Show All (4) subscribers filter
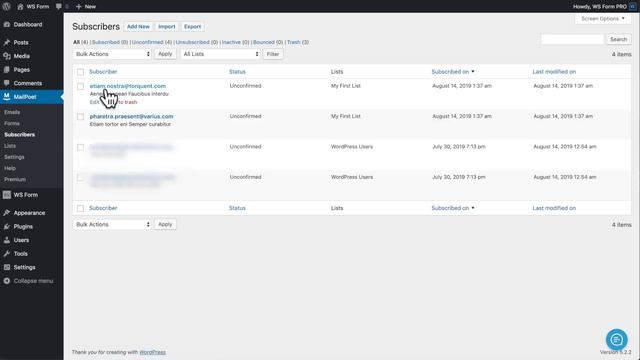This screenshot has width=640, height=360. point(80,42)
